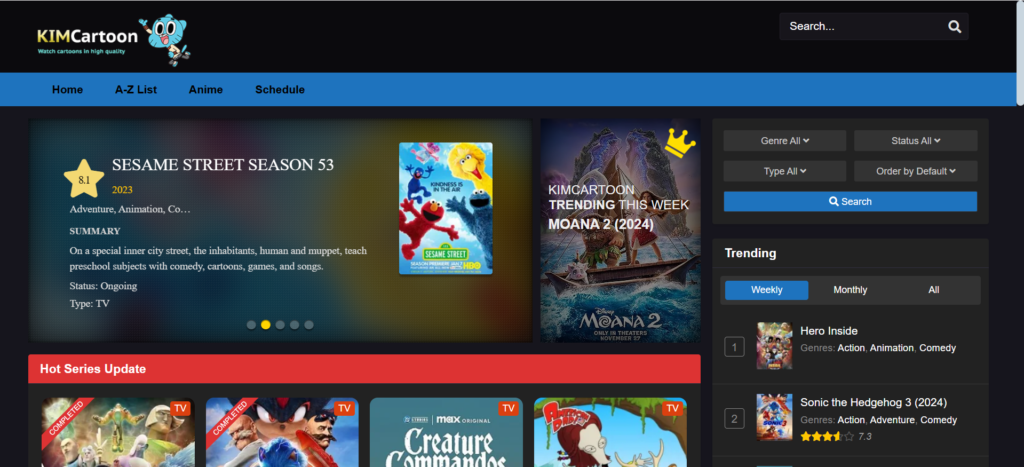Click the yellow crown icon on Moana banner
The height and width of the screenshot is (467, 1024).
coord(680,143)
